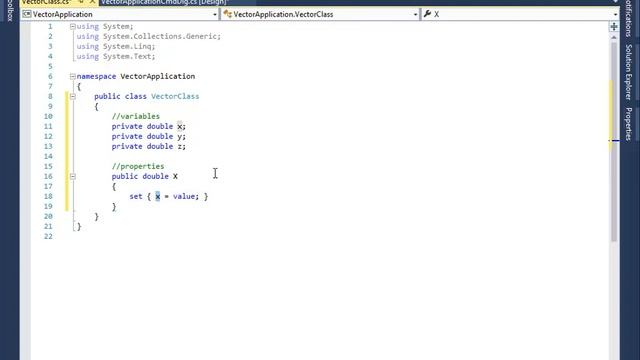Image resolution: width=640 pixels, height=360 pixels.
Task: Click the '//variables' comment
Action: [x=136, y=116]
